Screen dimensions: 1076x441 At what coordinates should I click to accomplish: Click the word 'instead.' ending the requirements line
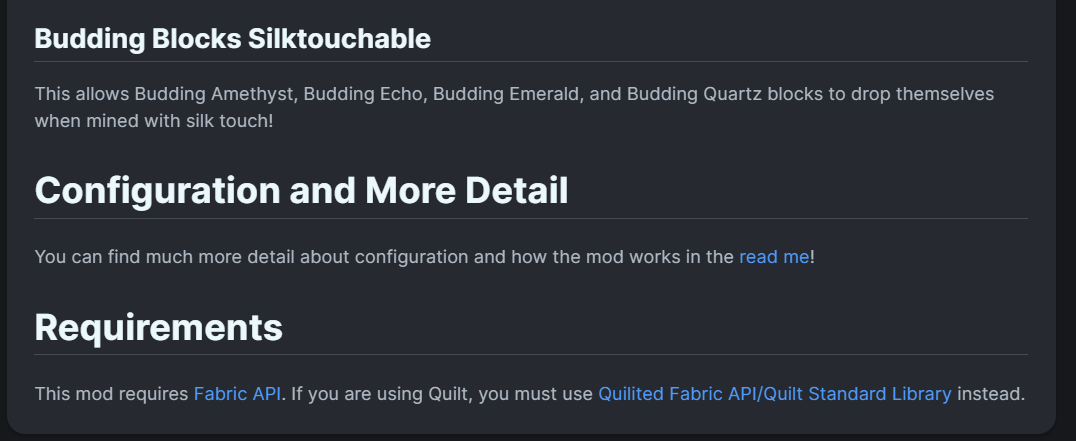tap(990, 393)
